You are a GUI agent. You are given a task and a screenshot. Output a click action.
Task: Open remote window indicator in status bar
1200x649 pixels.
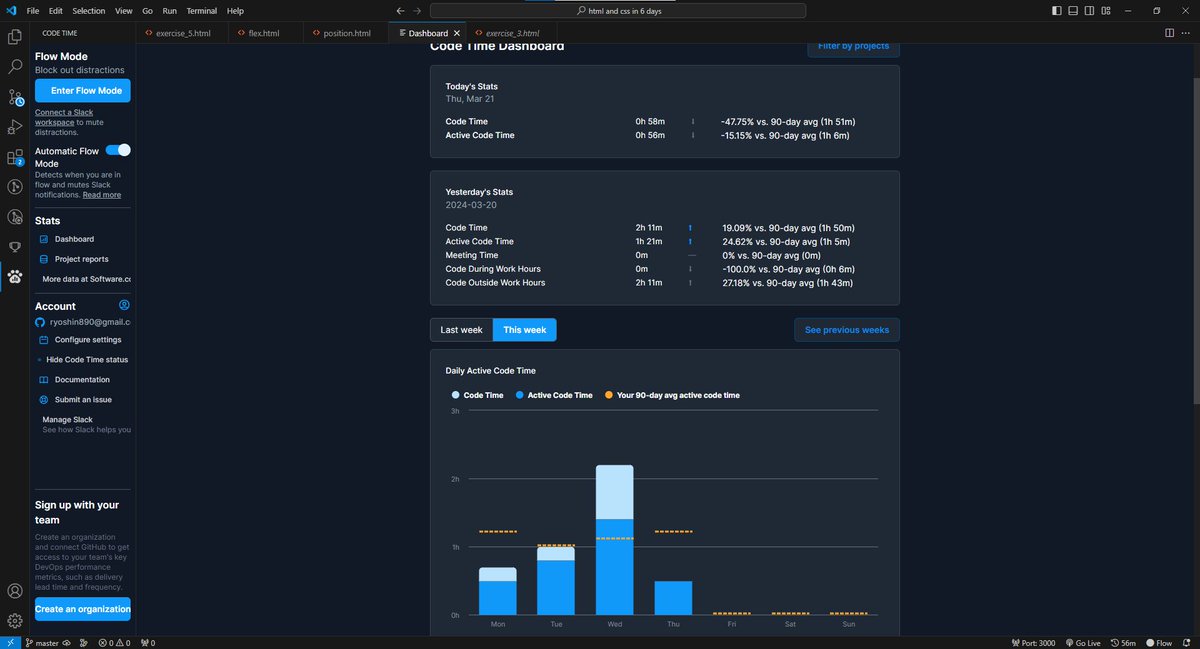tap(10, 643)
